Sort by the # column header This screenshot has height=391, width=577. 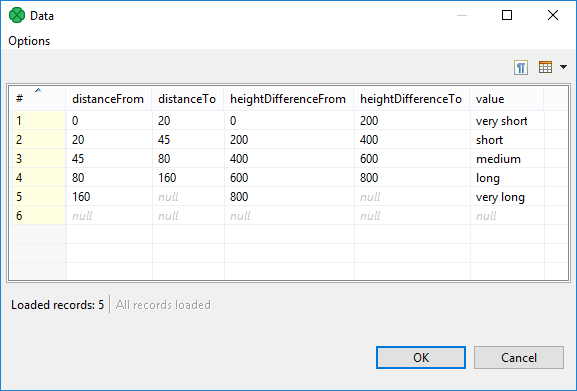pos(38,99)
